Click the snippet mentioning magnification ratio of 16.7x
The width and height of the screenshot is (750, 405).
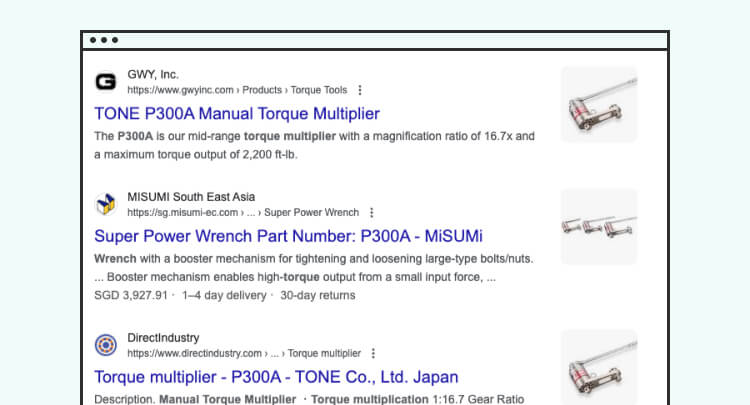tap(314, 145)
